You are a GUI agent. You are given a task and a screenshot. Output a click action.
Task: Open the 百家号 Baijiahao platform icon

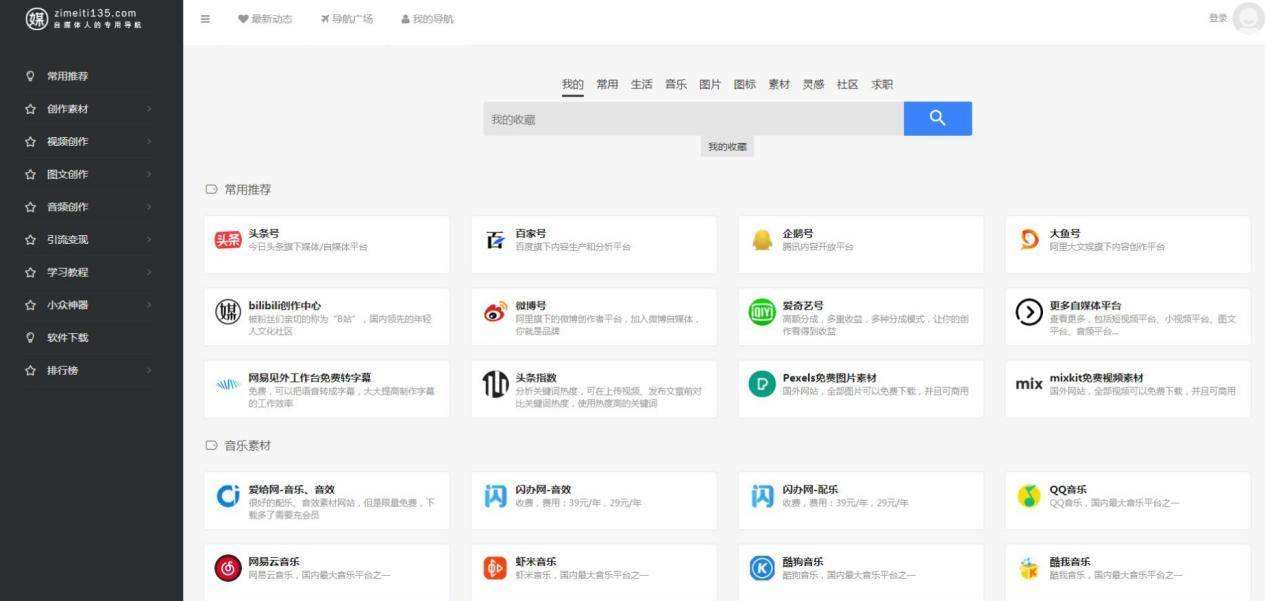coord(494,239)
